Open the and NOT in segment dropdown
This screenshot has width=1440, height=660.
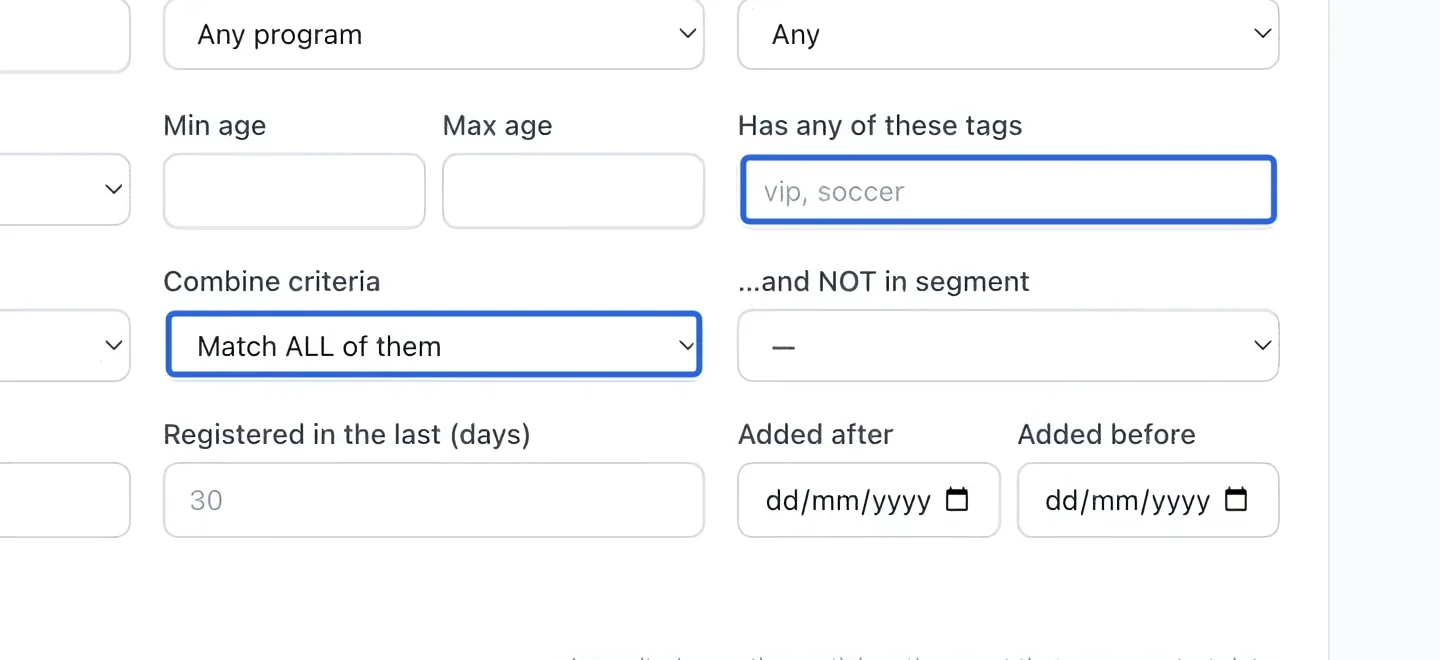(1008, 345)
